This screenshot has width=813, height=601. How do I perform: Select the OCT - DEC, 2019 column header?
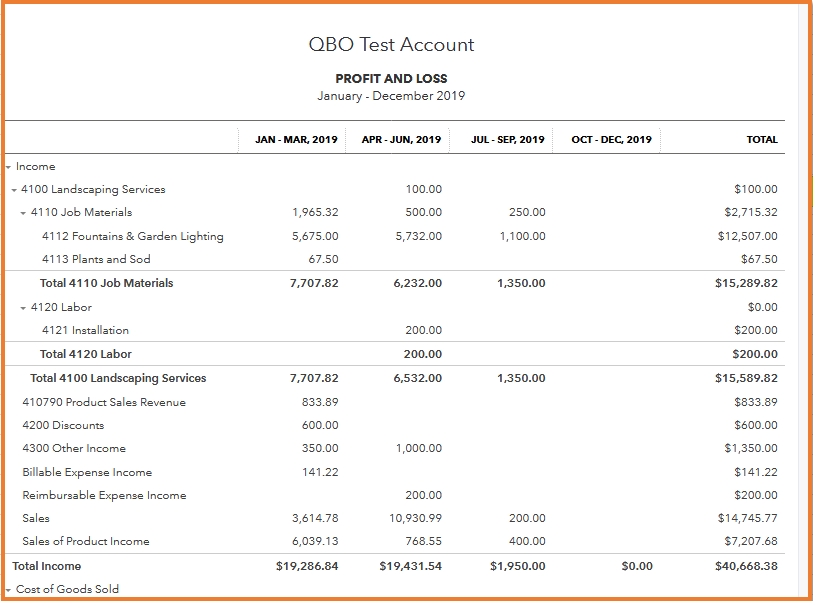pyautogui.click(x=611, y=140)
